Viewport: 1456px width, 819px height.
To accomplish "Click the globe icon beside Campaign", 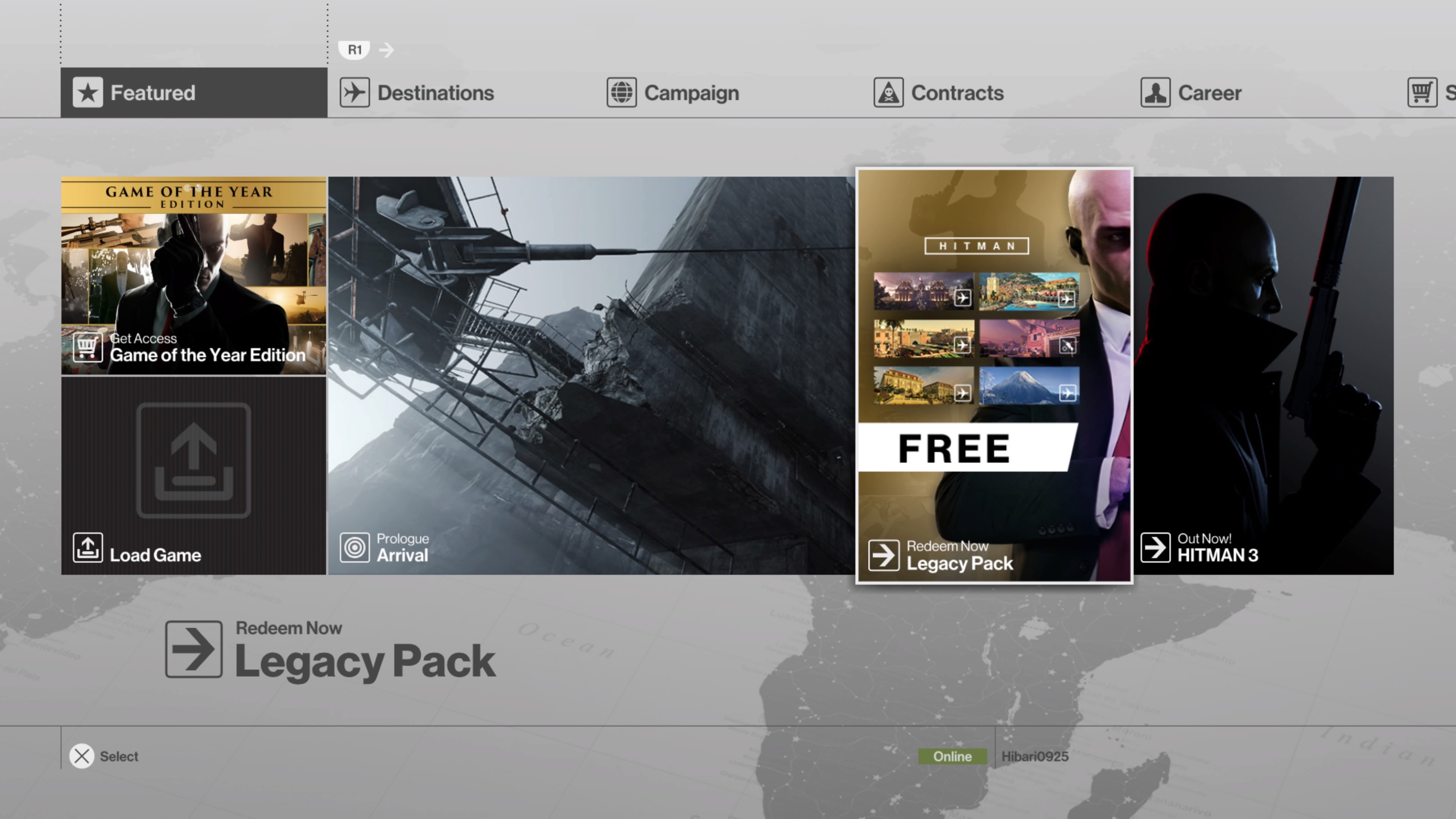I will [x=622, y=92].
